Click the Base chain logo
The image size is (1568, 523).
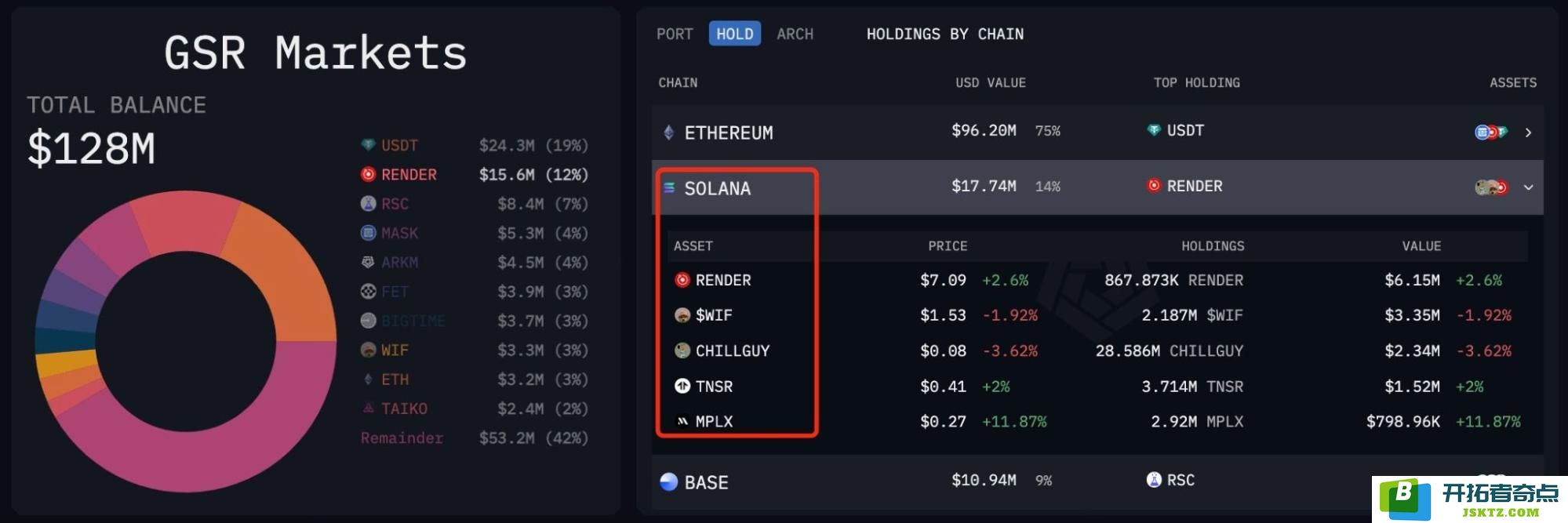[x=668, y=481]
